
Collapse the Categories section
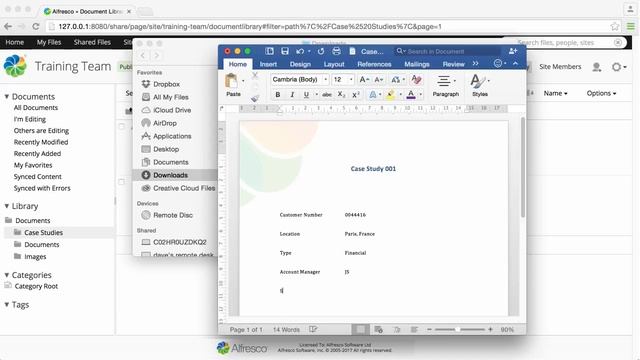(x=7, y=275)
